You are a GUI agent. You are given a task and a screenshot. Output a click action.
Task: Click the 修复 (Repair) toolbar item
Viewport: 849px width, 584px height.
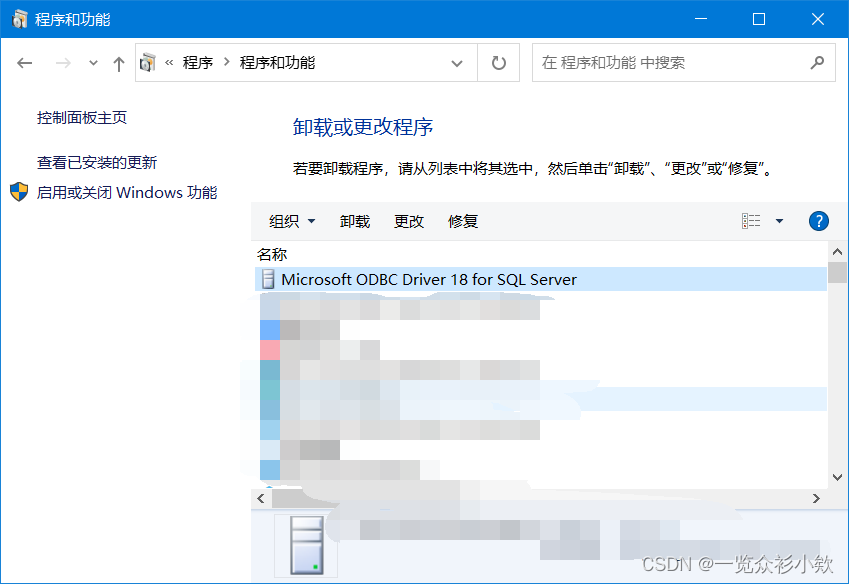coord(462,221)
